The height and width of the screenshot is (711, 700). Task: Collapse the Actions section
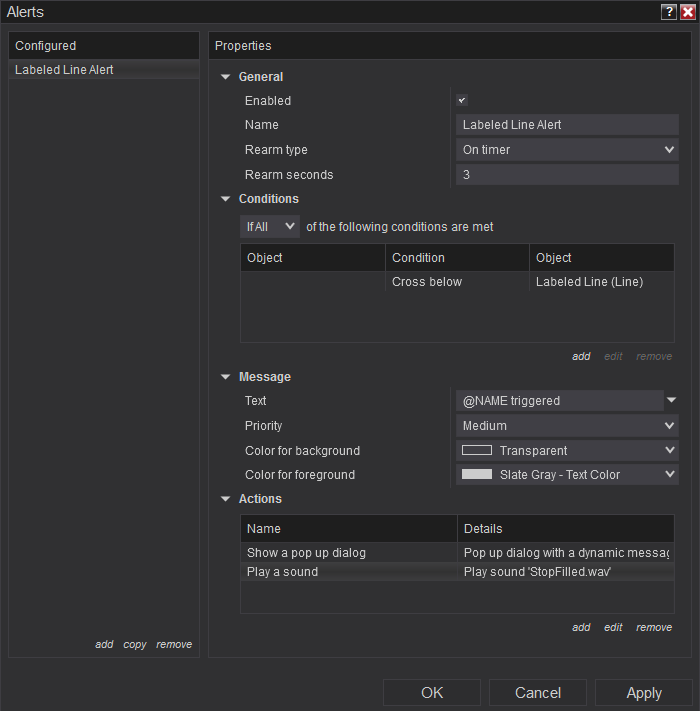pyautogui.click(x=226, y=499)
